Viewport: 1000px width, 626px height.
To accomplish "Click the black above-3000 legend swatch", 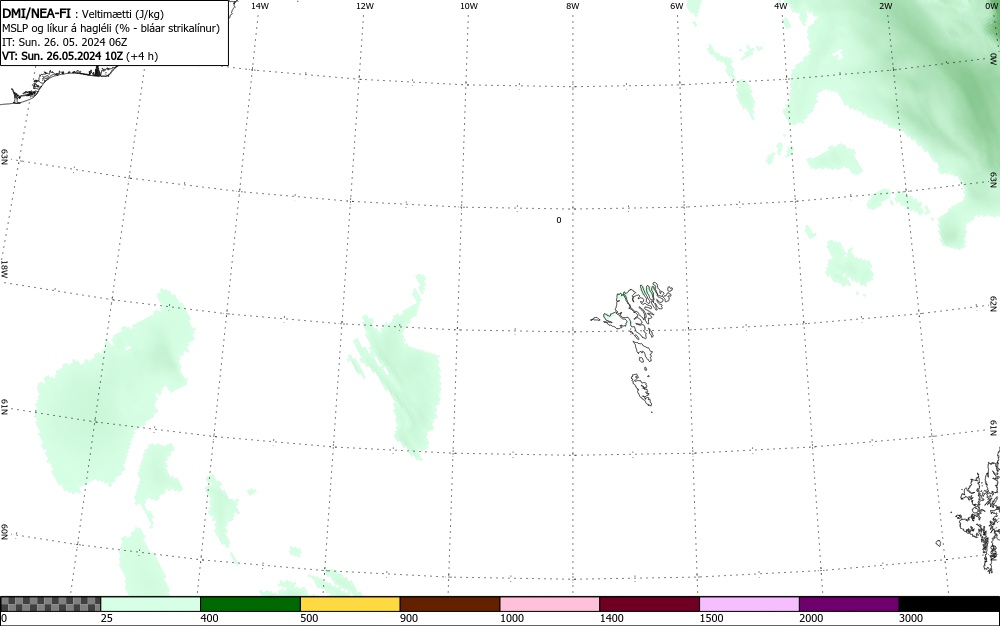I will (x=949, y=604).
